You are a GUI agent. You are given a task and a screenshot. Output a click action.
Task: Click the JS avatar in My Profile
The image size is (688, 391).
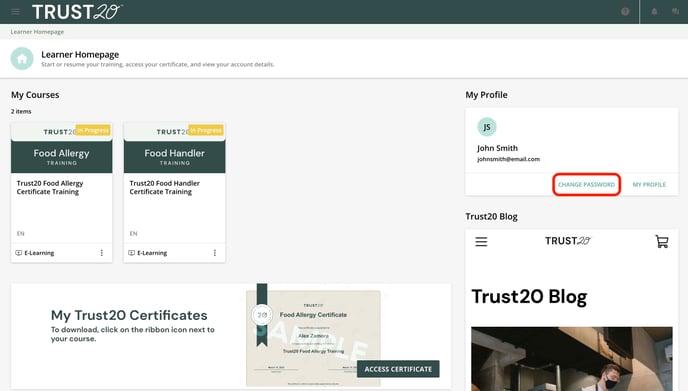pos(487,127)
